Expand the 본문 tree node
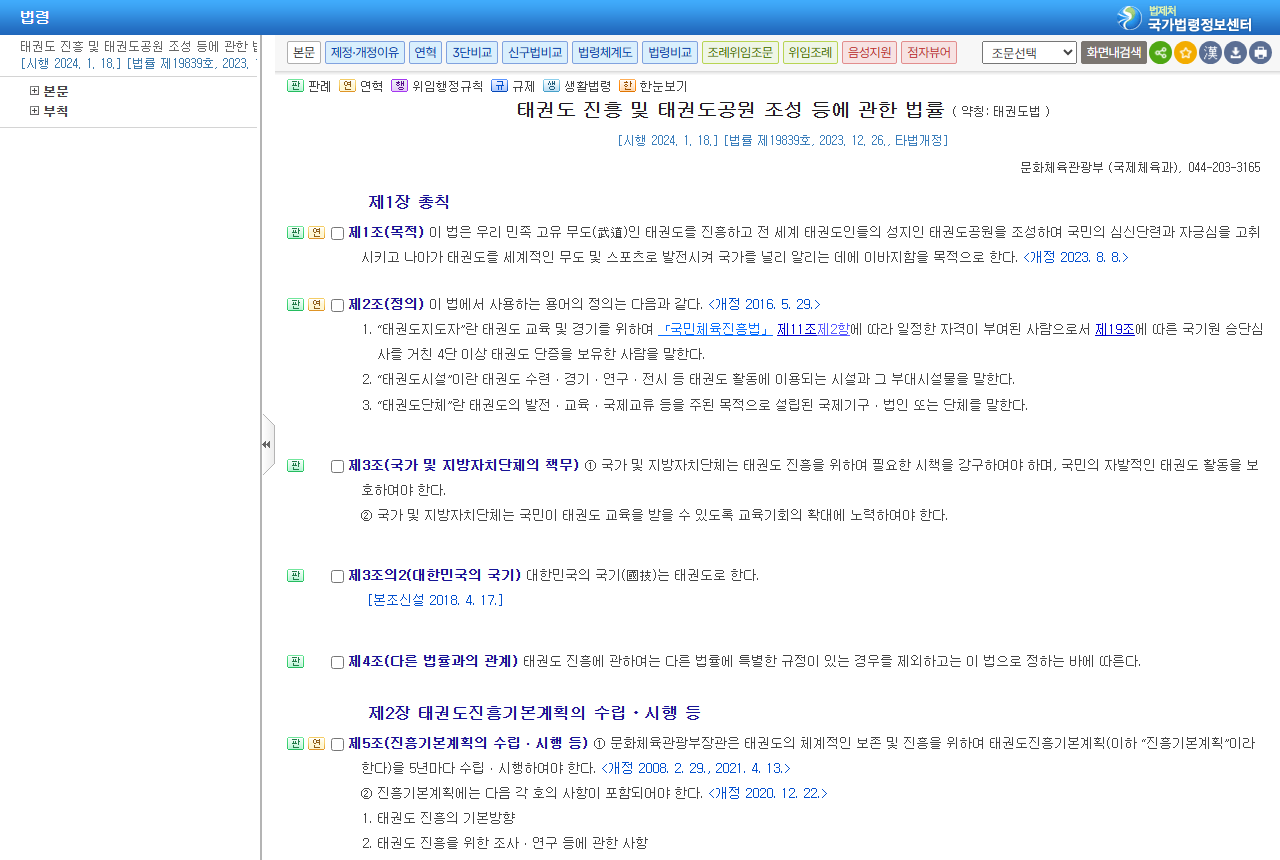 click(x=35, y=91)
